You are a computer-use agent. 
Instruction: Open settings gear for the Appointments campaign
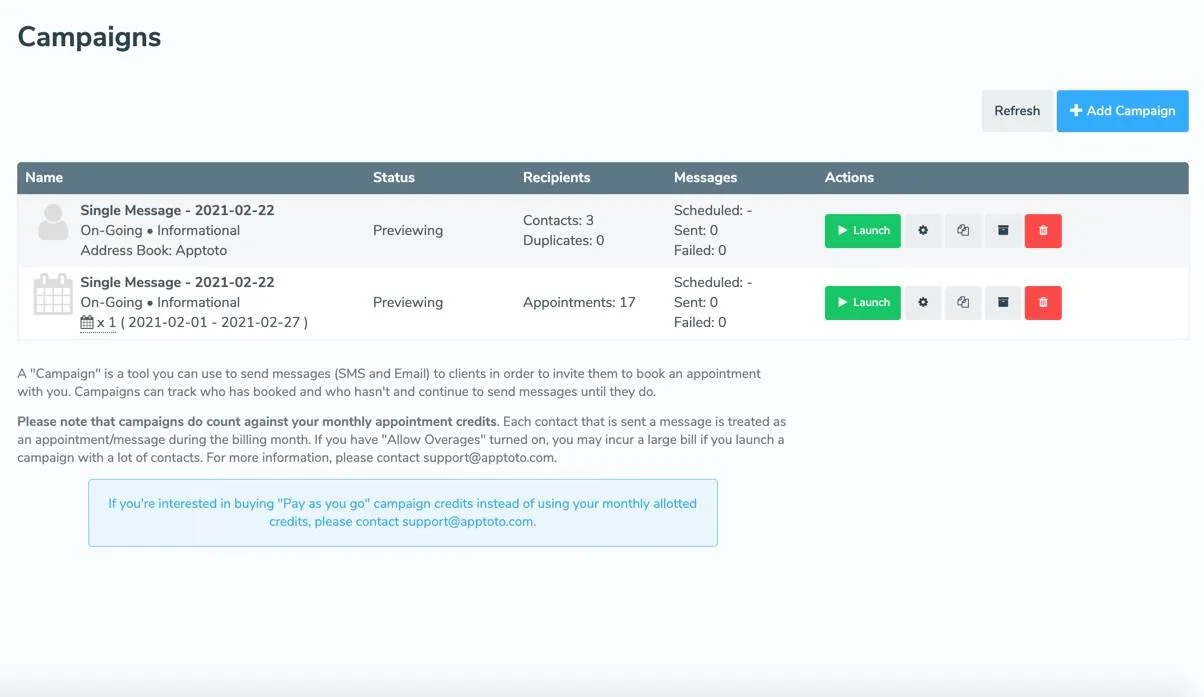click(923, 302)
